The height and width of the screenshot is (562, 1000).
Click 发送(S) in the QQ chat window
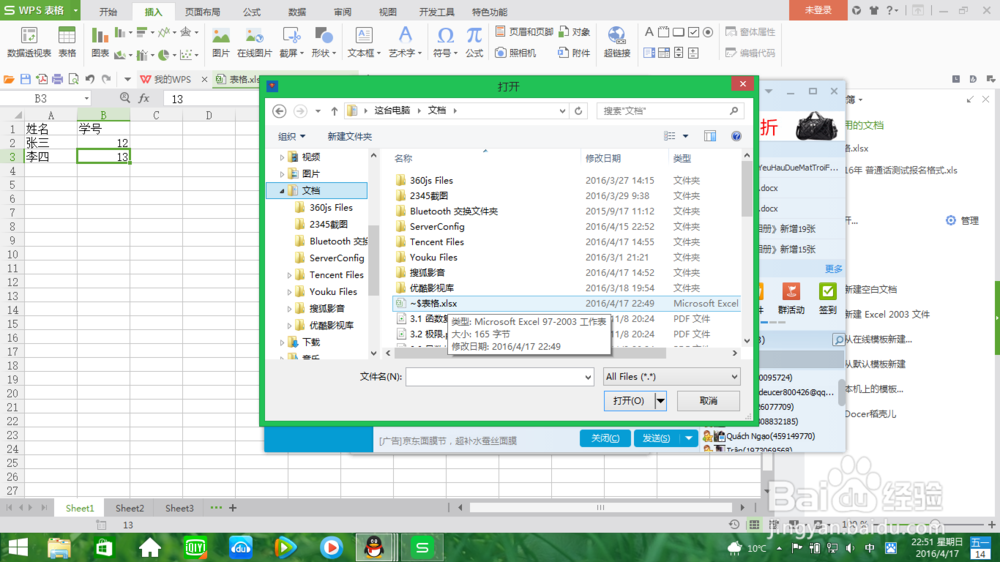click(x=657, y=438)
